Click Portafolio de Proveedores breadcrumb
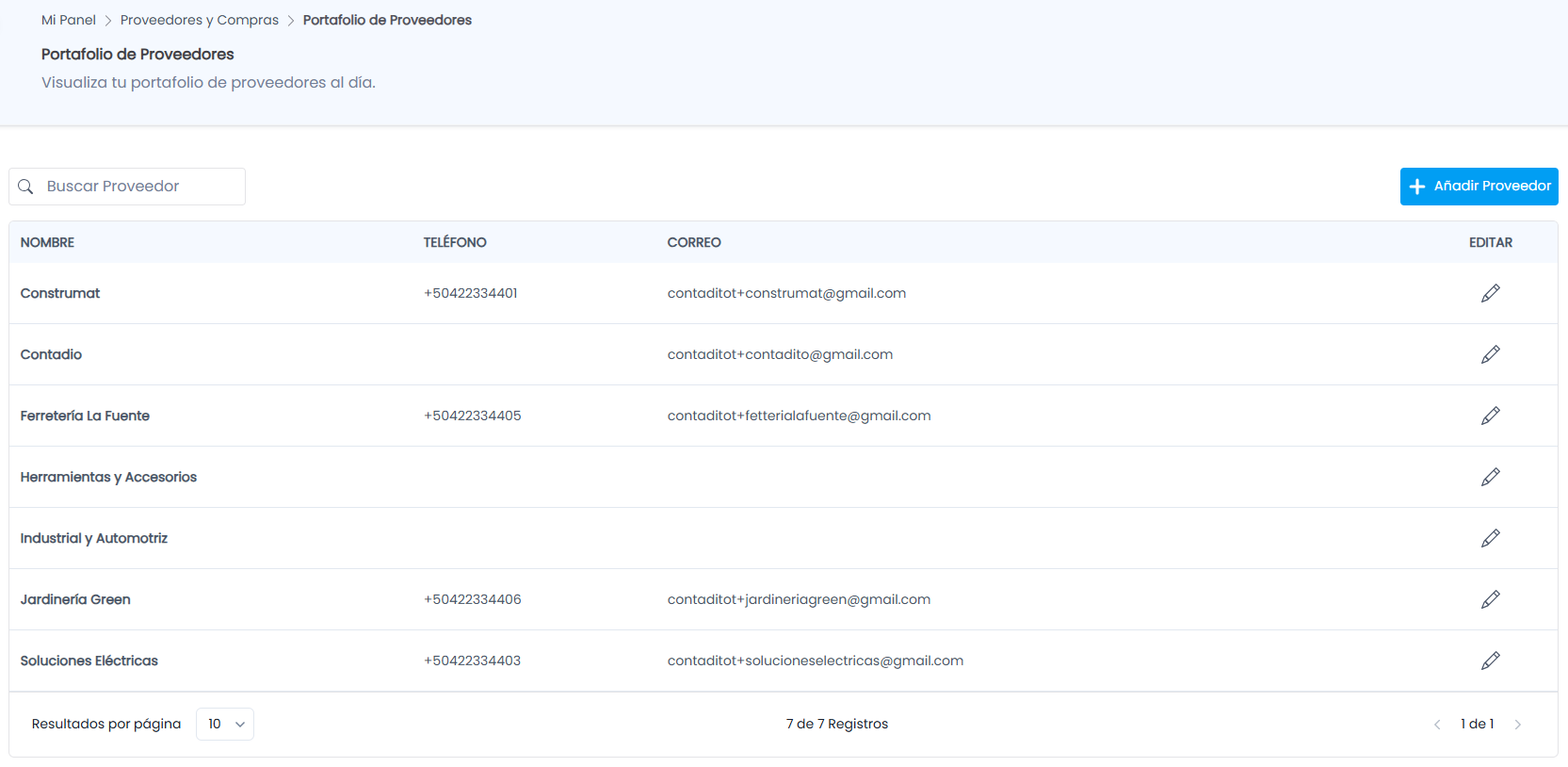 tap(387, 20)
